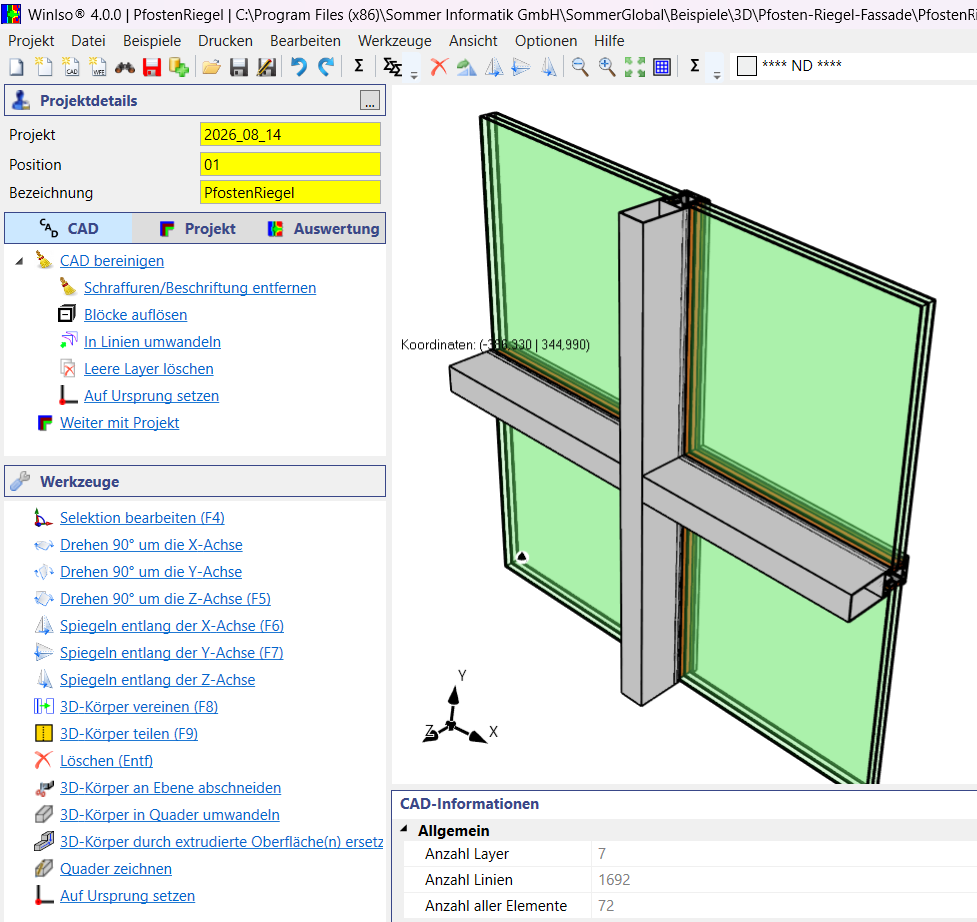This screenshot has height=922, width=977.
Task: Click toolbar mirror along X-axis icon
Action: tap(493, 67)
